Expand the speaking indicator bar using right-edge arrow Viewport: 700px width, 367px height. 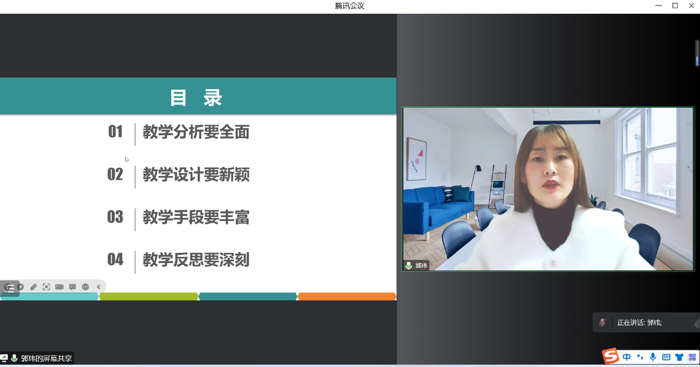click(x=697, y=323)
